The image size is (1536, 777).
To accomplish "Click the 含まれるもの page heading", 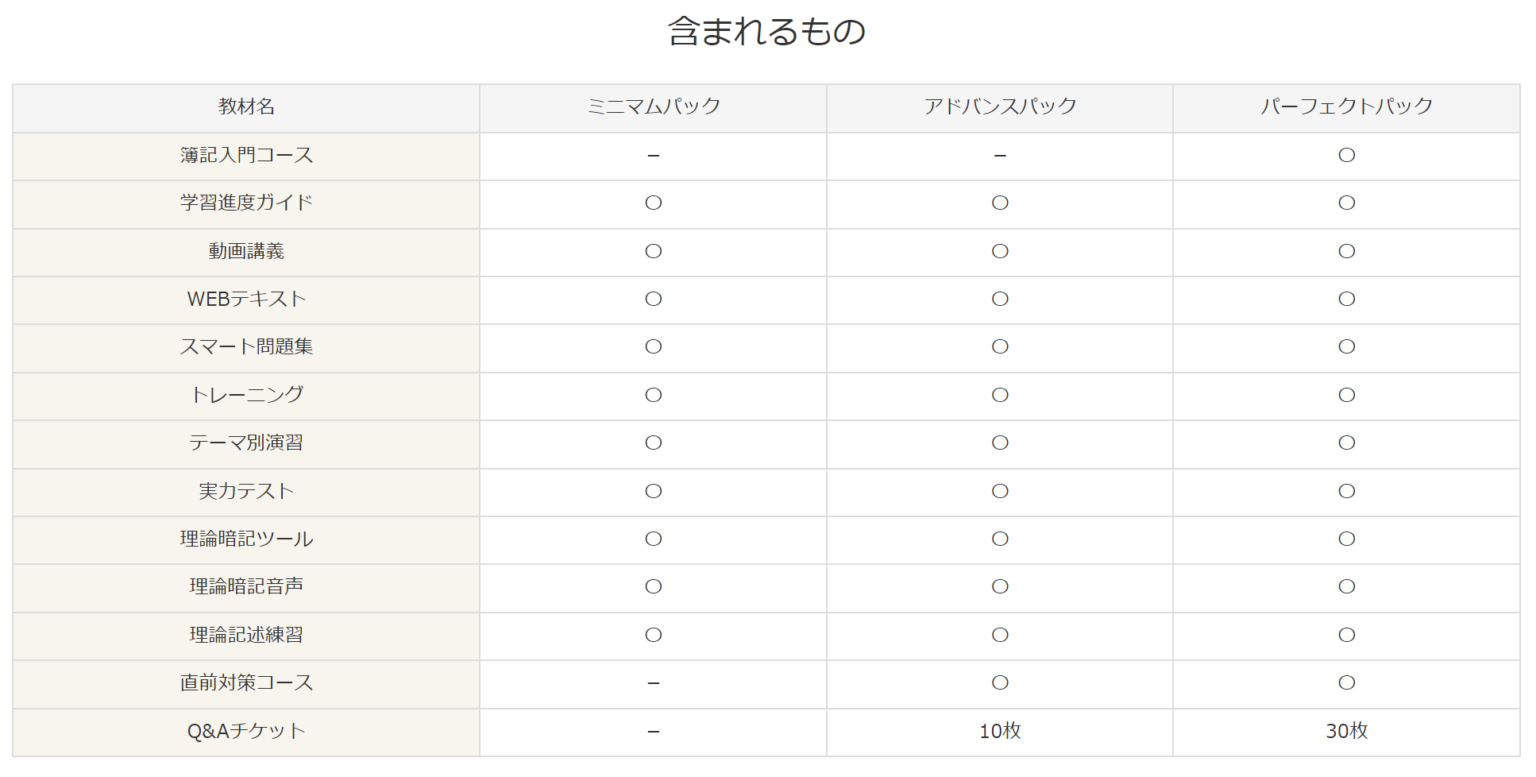I will click(766, 32).
